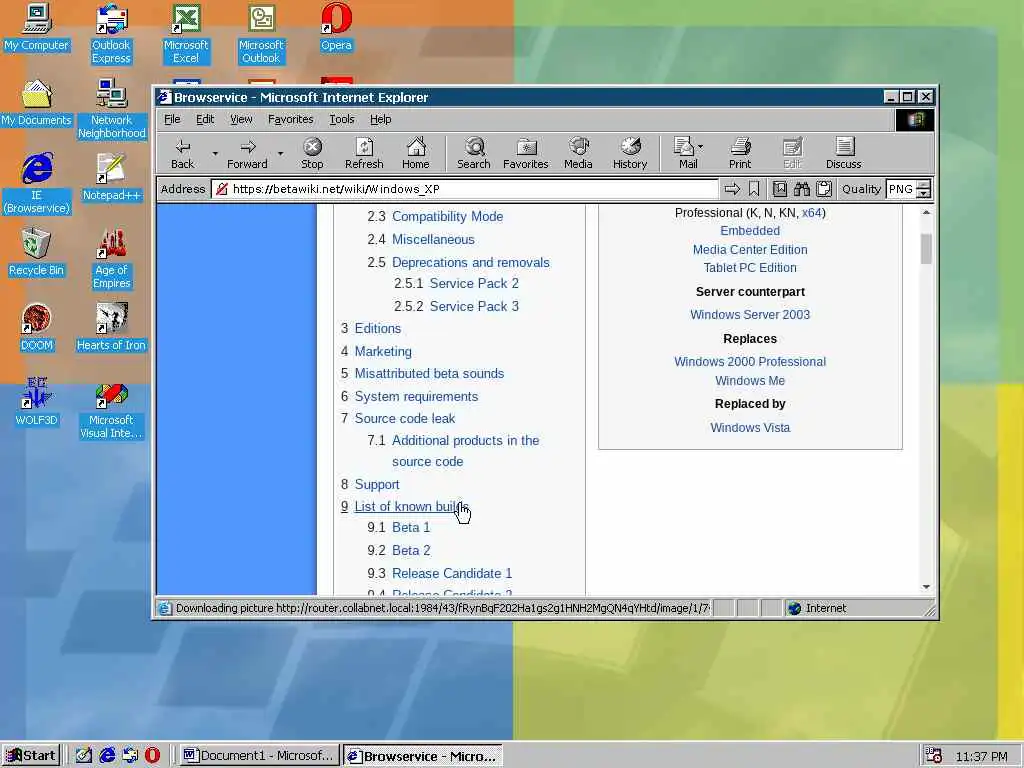Click the Discuss toolbar button
Image resolution: width=1024 pixels, height=768 pixels.
point(843,154)
